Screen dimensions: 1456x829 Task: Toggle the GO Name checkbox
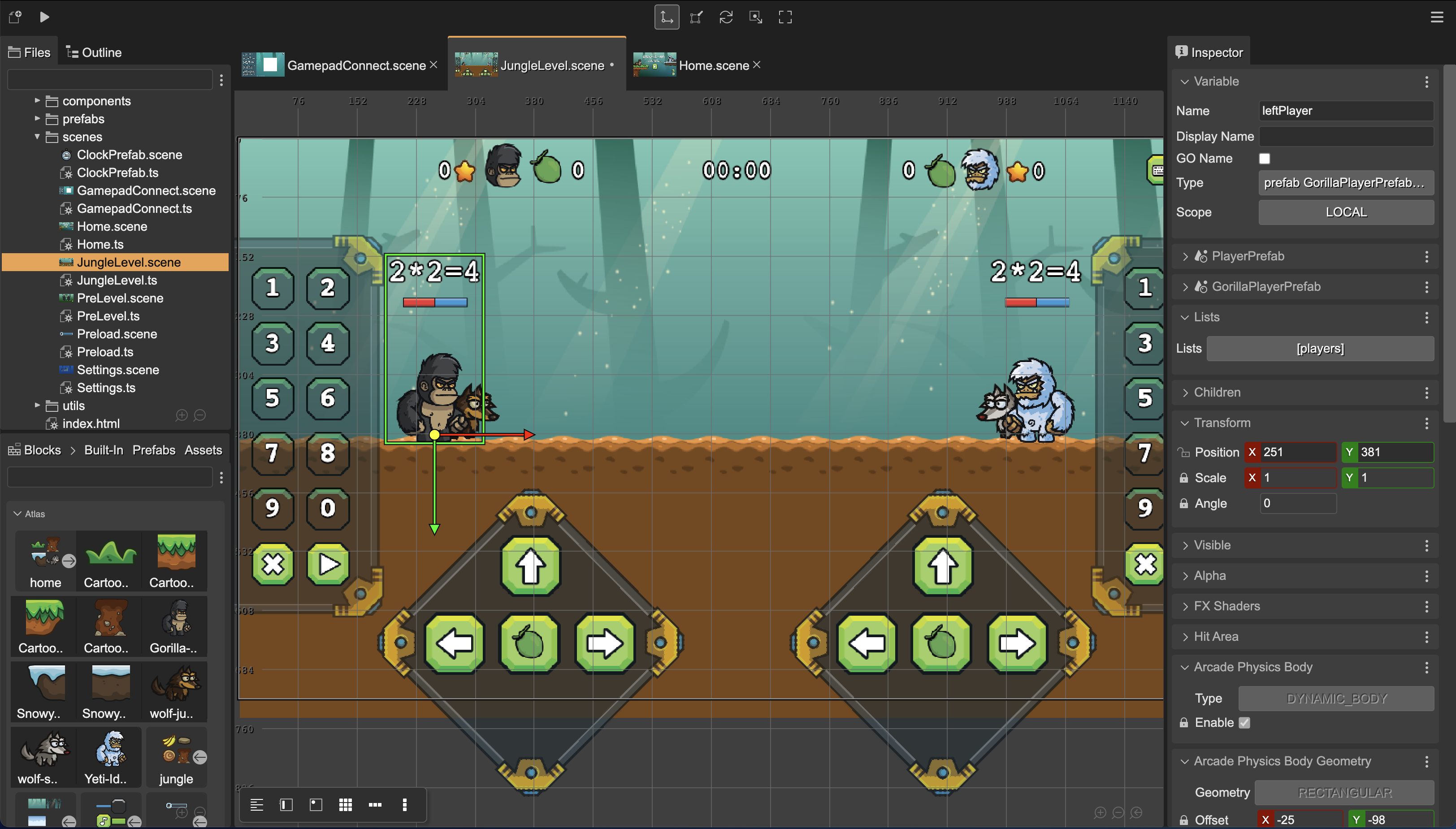tap(1264, 158)
